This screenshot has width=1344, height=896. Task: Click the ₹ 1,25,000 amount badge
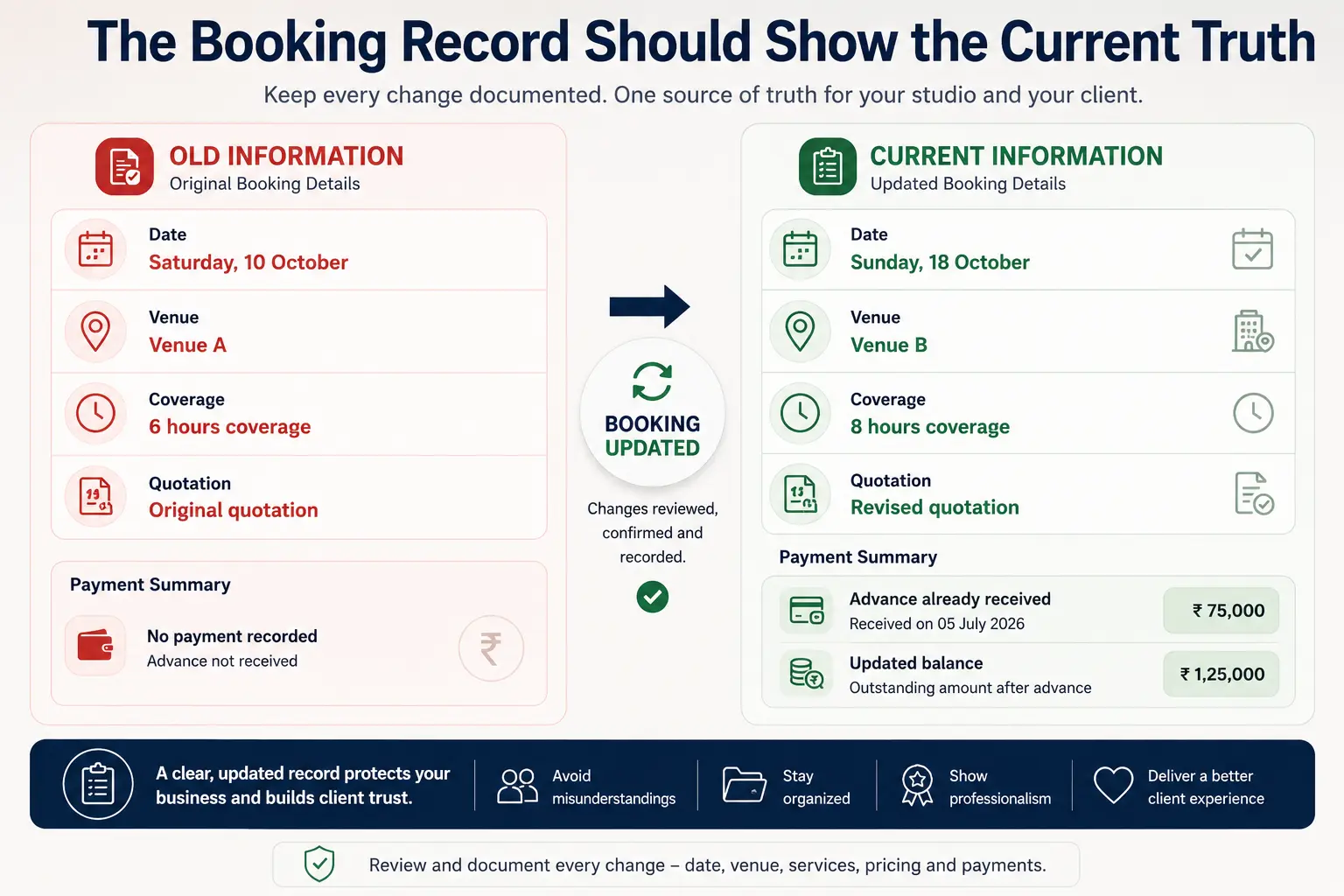pos(1221,675)
